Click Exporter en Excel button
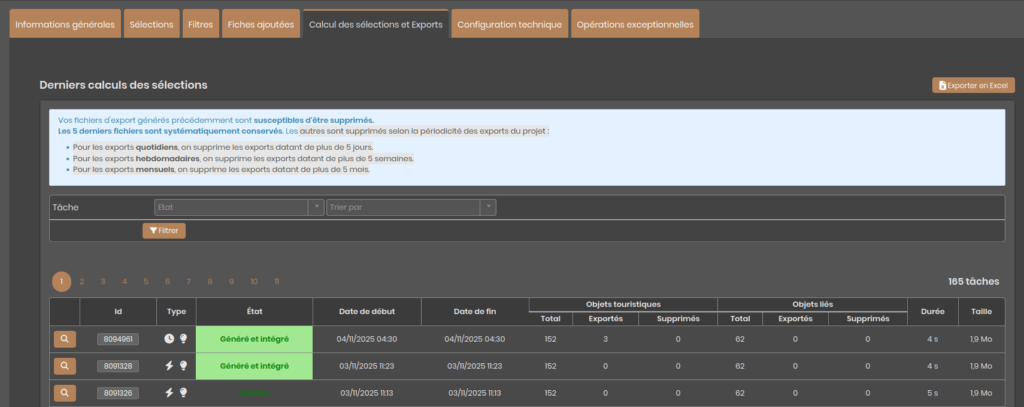Viewport: 1024px width, 407px height. 974,86
